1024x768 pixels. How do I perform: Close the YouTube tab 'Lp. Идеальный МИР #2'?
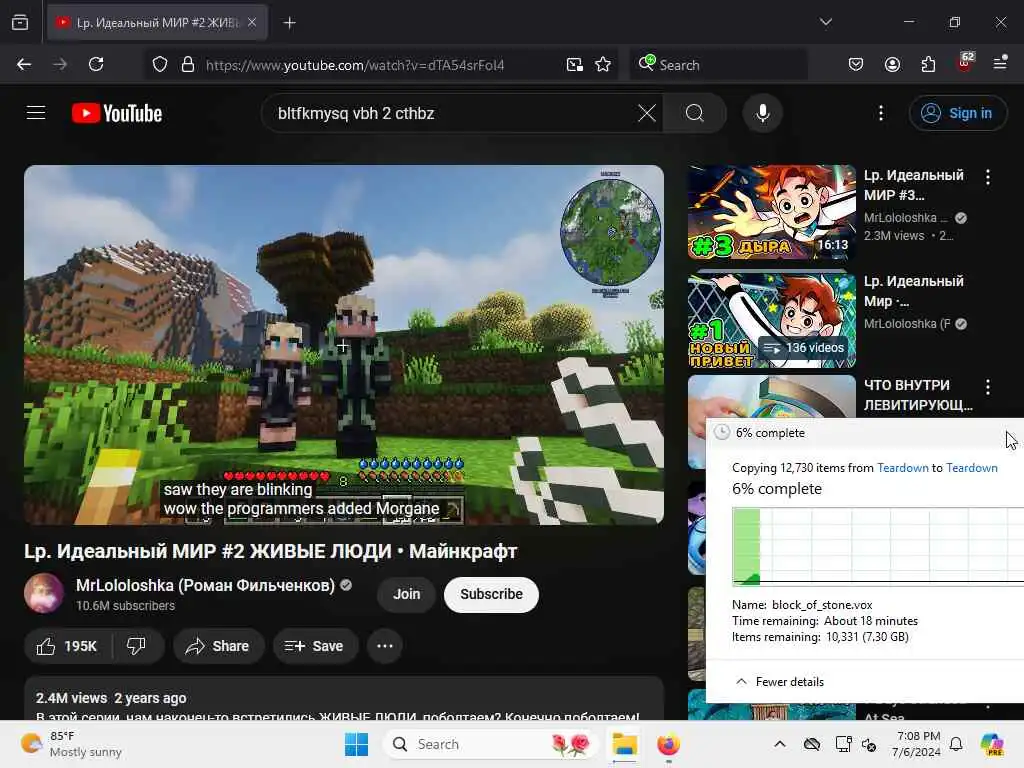[x=252, y=22]
